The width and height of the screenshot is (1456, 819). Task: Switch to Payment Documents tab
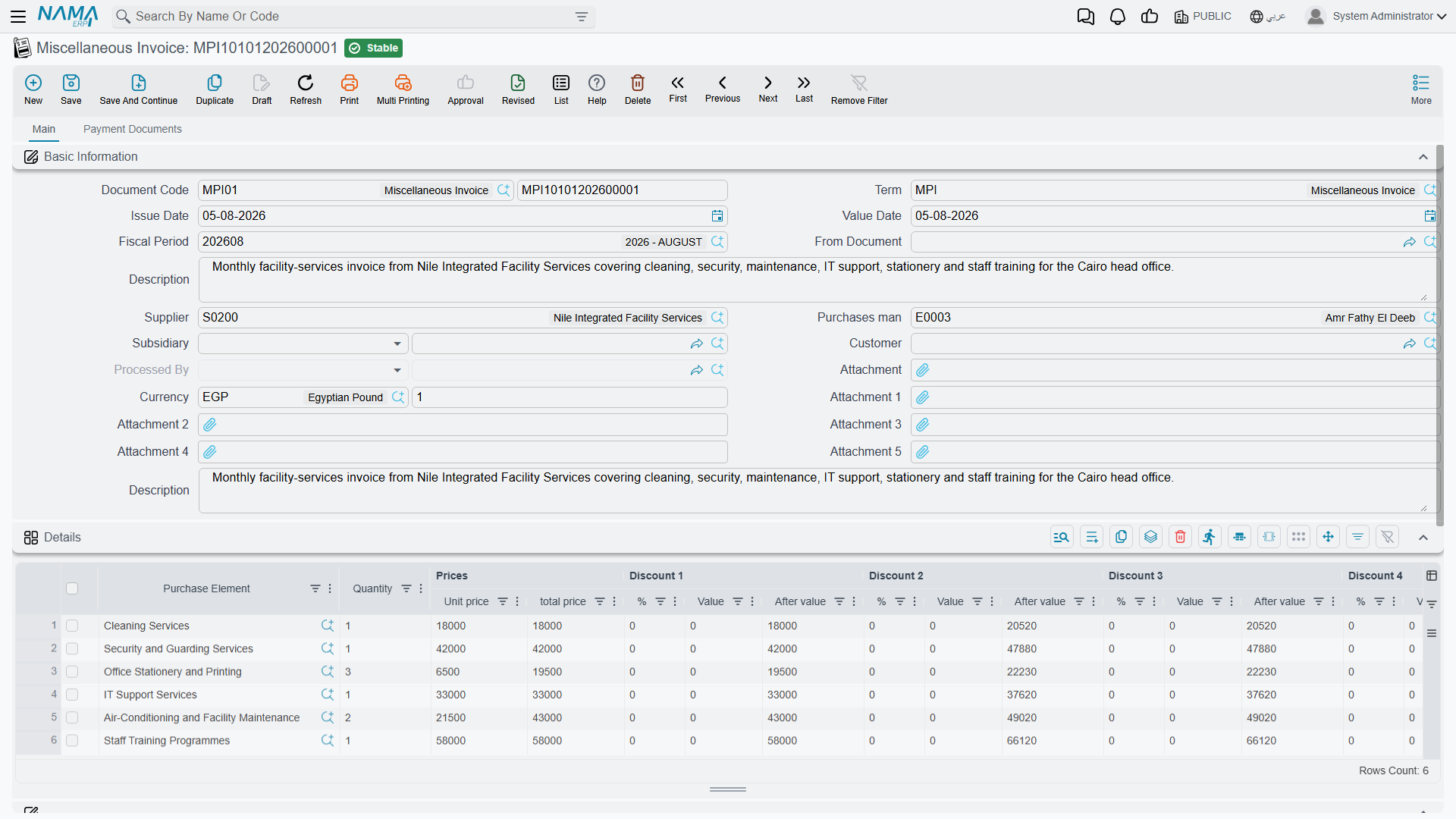(x=133, y=129)
